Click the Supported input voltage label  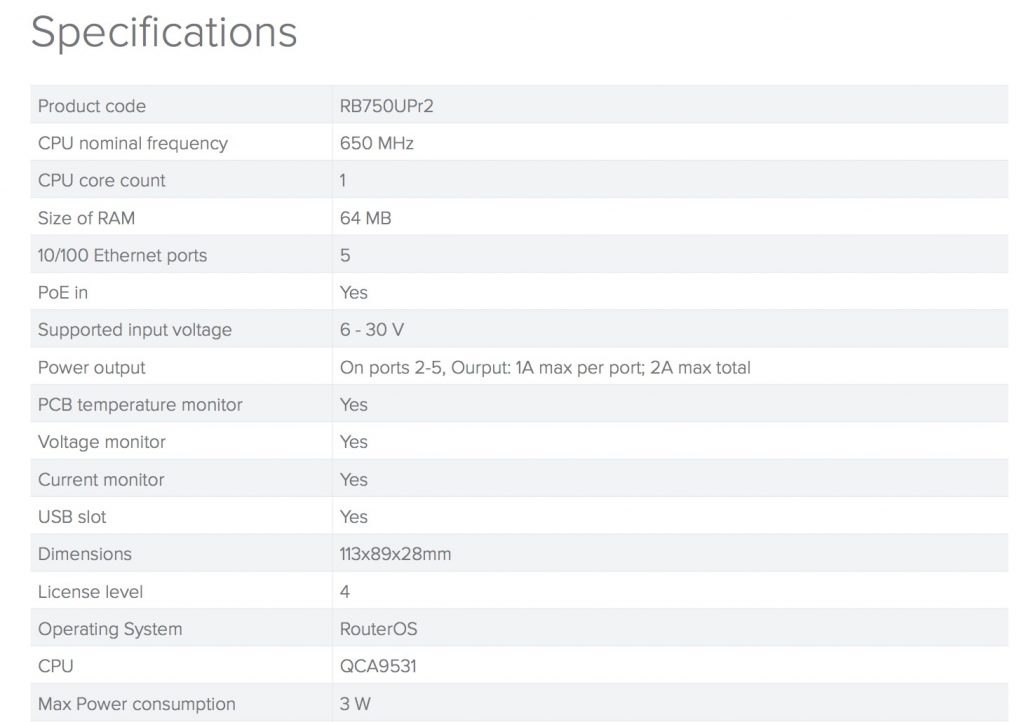[x=135, y=330]
